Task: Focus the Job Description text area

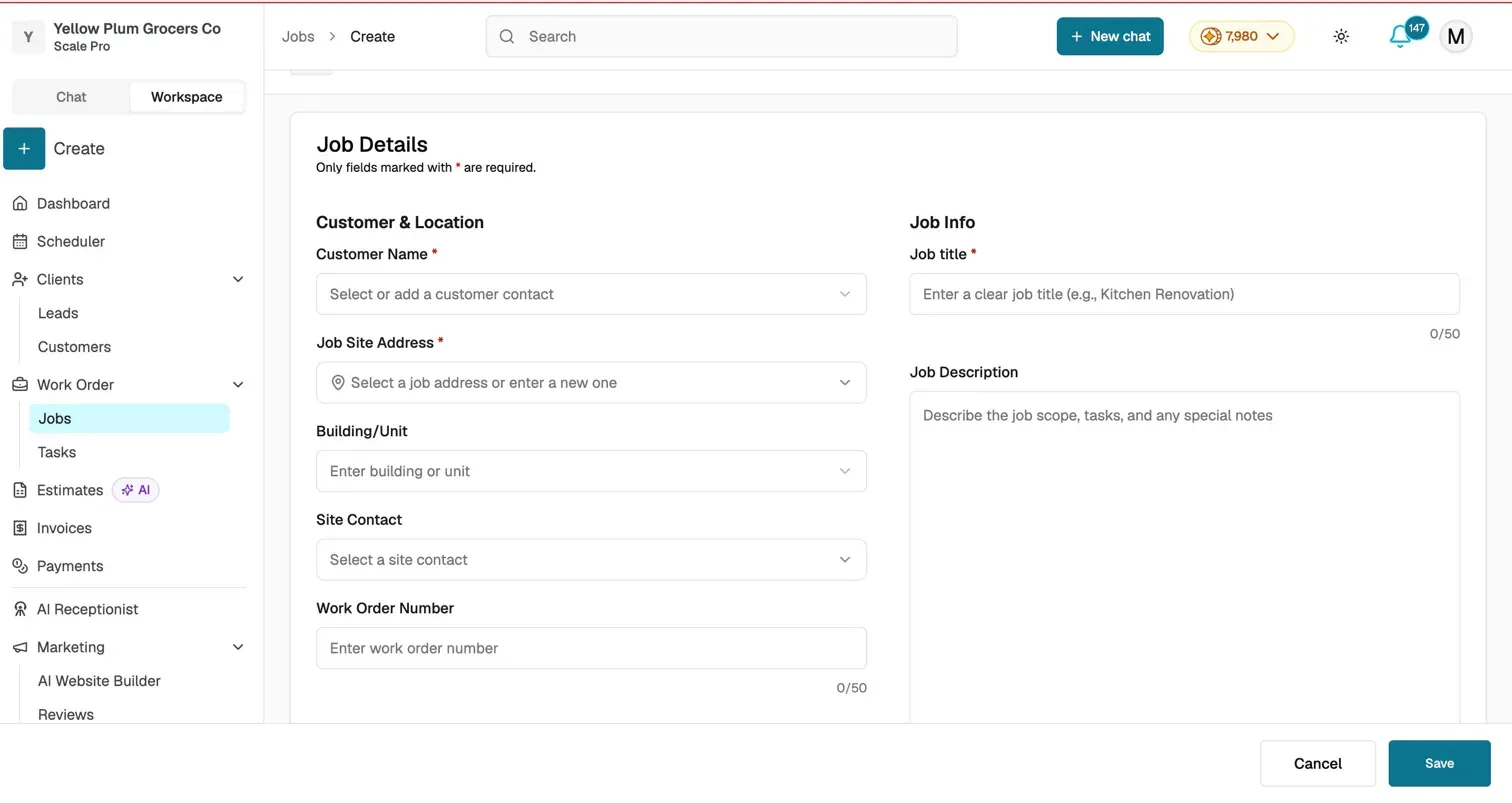Action: point(1184,558)
